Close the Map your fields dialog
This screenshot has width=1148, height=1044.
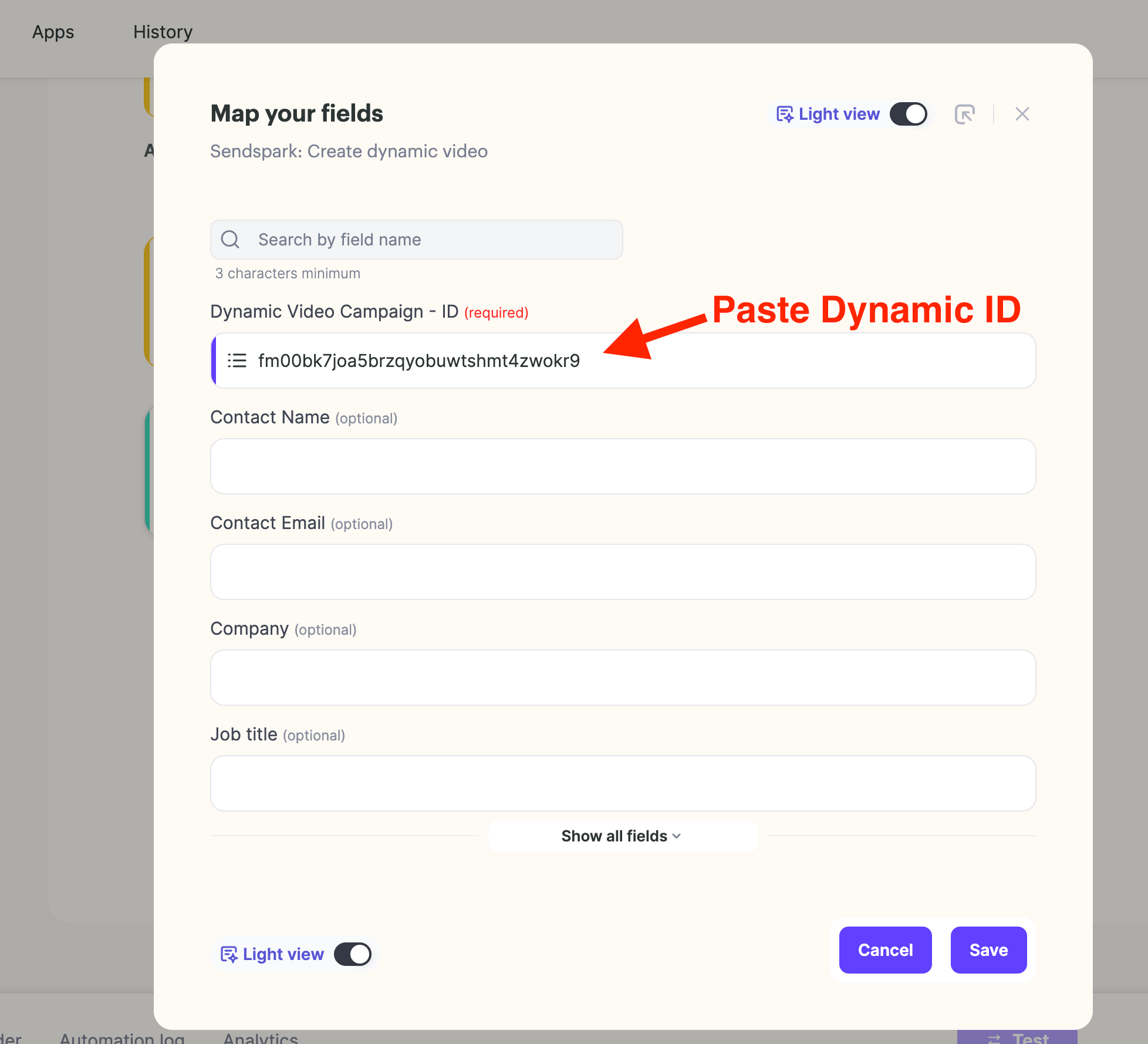(x=1022, y=114)
